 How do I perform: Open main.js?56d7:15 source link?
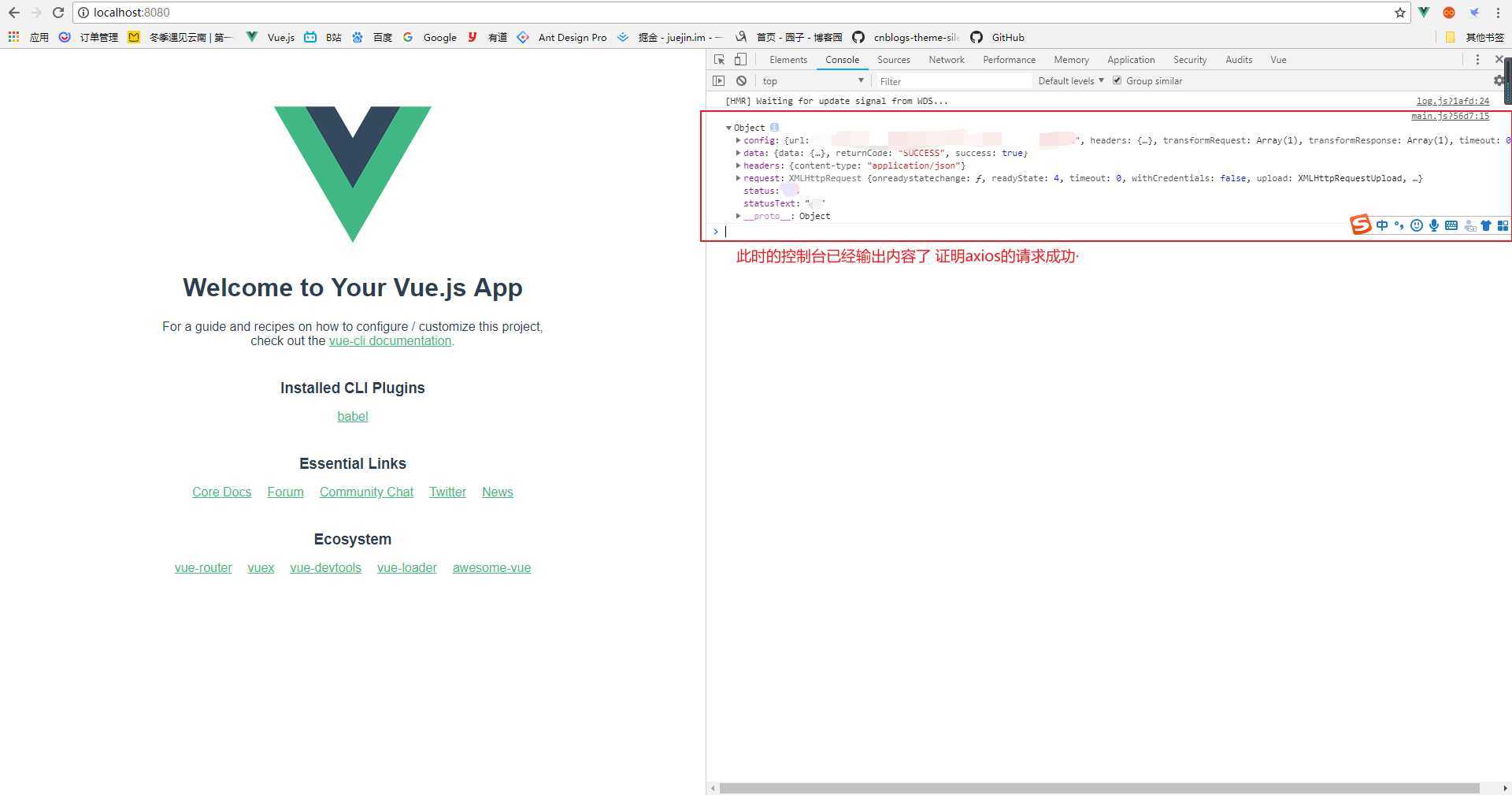[1450, 116]
